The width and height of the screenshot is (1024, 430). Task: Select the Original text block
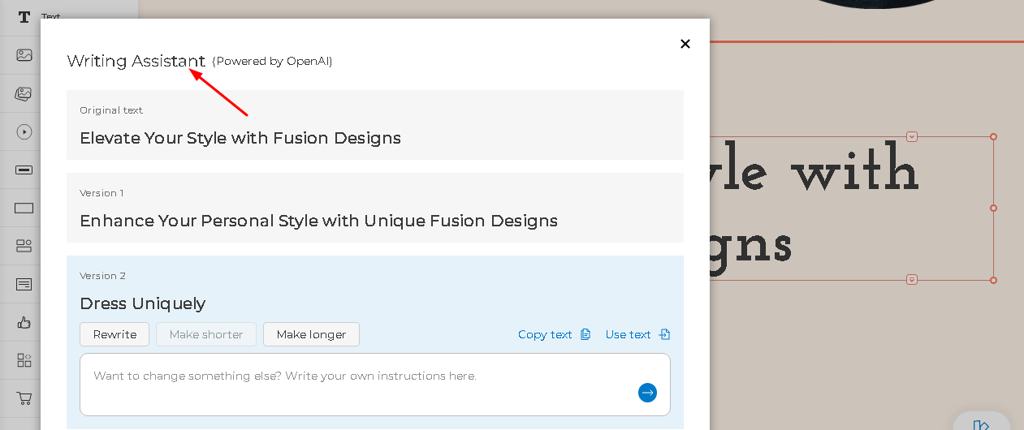coord(375,125)
